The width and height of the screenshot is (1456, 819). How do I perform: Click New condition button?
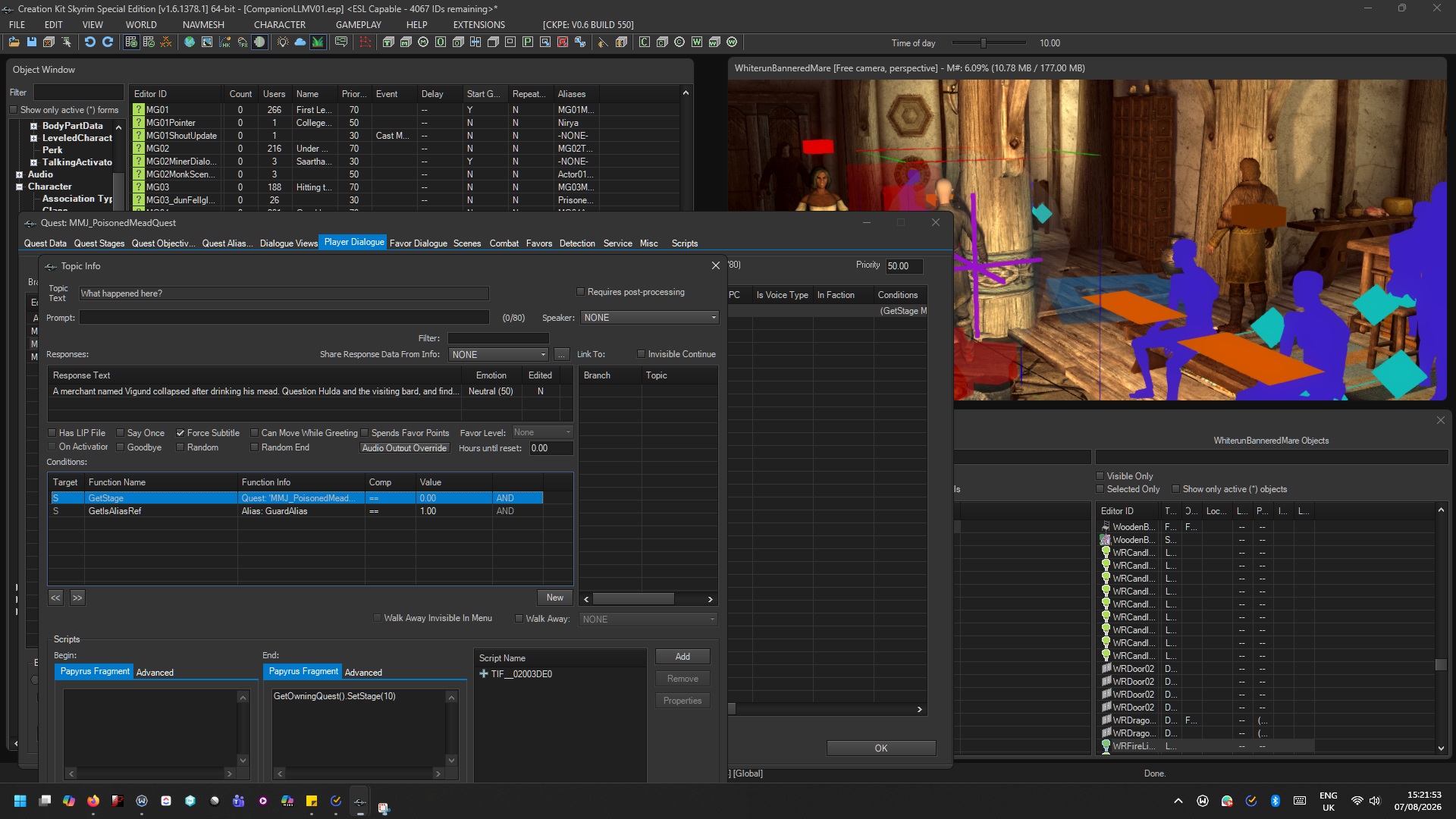click(555, 598)
